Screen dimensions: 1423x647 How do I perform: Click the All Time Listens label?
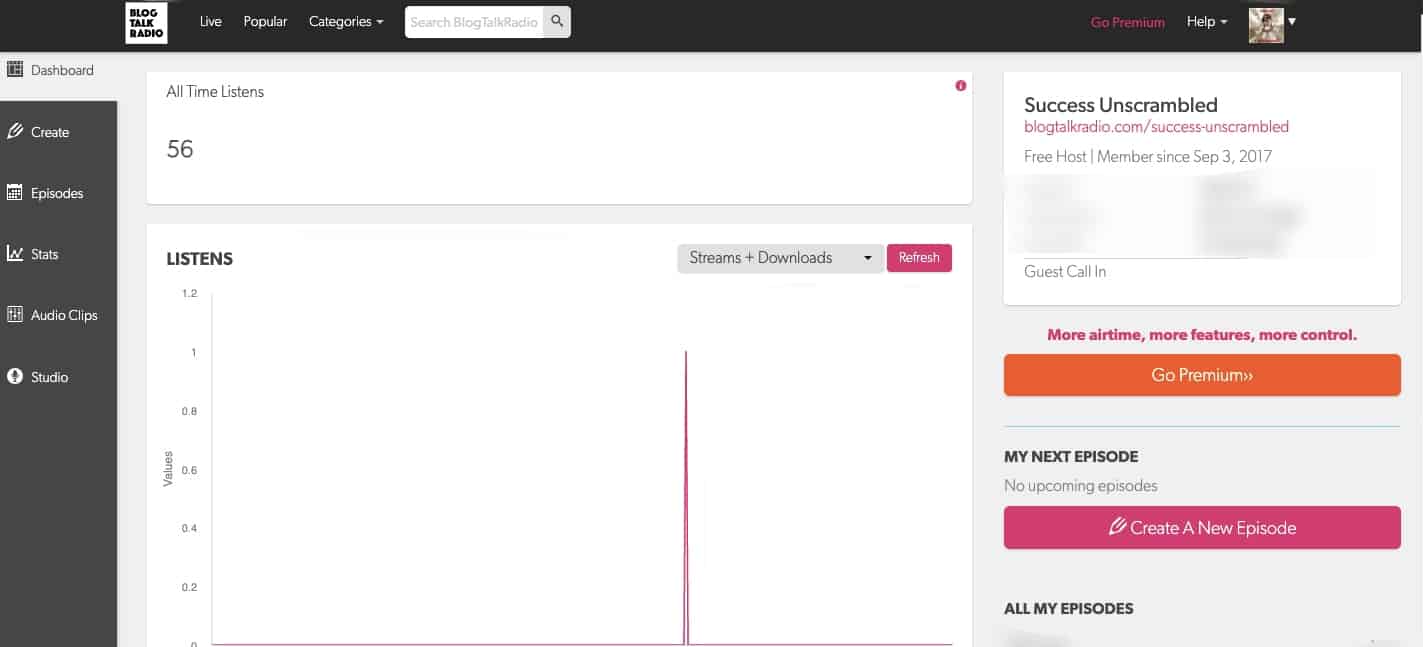click(x=215, y=91)
